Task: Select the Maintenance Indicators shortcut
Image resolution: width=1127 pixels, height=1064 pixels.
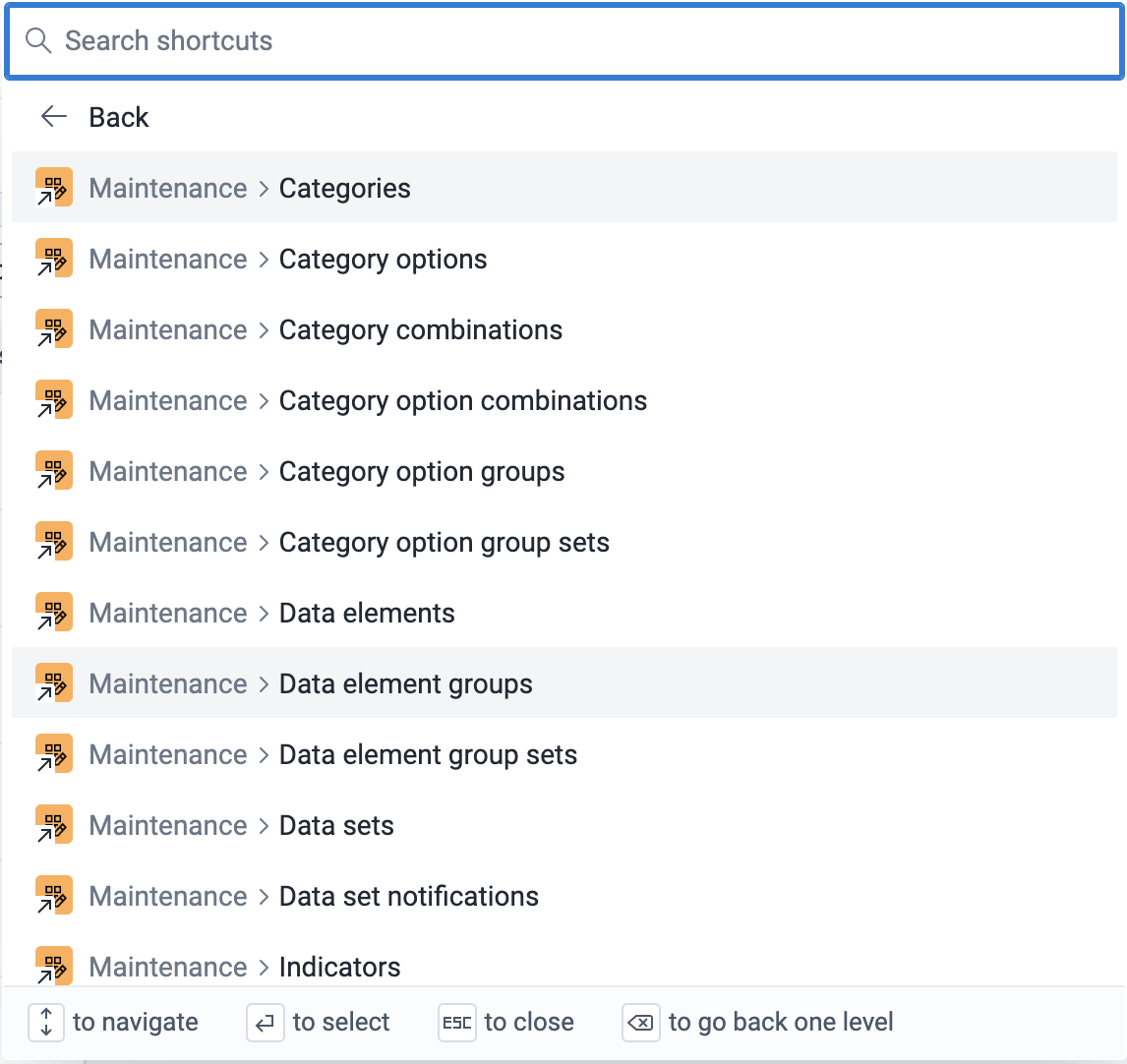Action: tap(339, 967)
